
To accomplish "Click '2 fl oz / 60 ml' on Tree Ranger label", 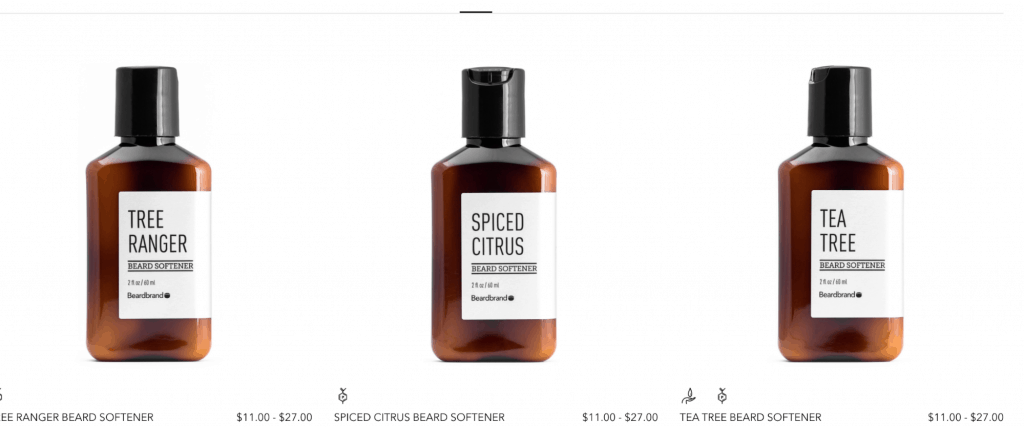I will point(140,283).
